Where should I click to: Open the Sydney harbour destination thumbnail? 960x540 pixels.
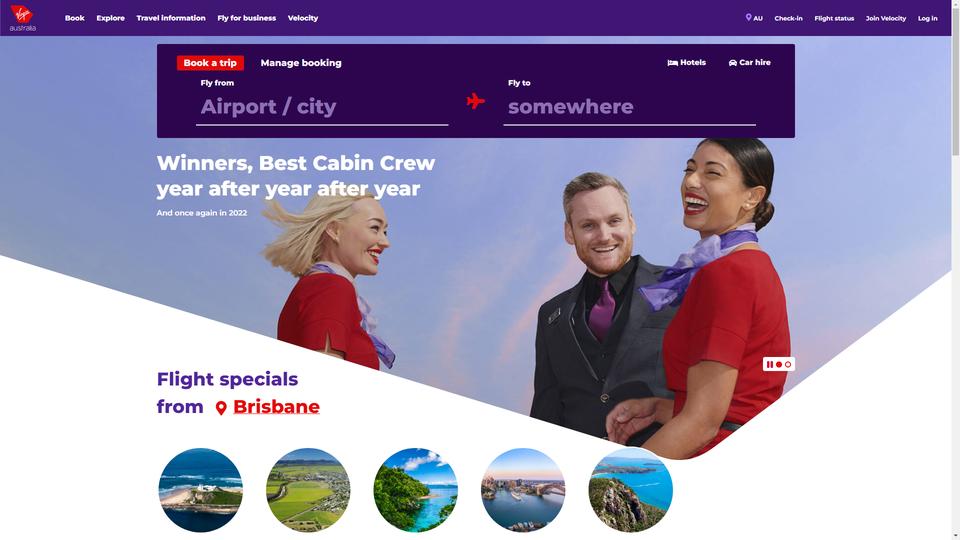523,490
